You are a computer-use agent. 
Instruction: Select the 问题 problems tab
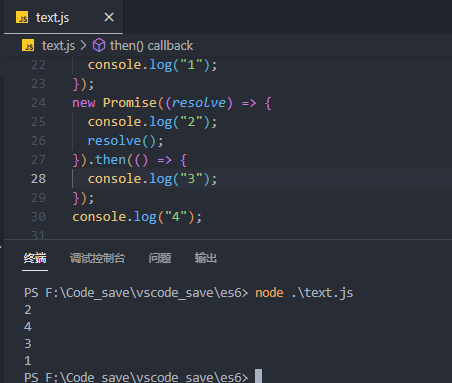click(x=160, y=258)
